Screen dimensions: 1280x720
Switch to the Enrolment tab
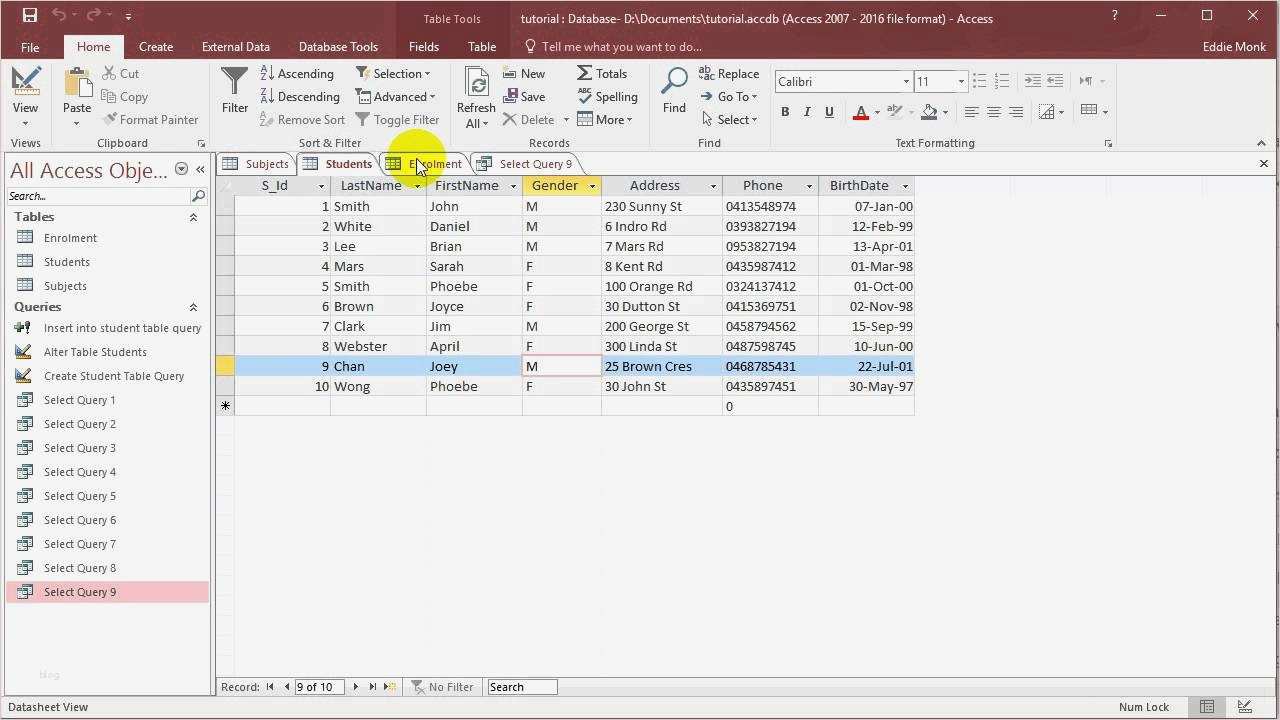coord(435,163)
